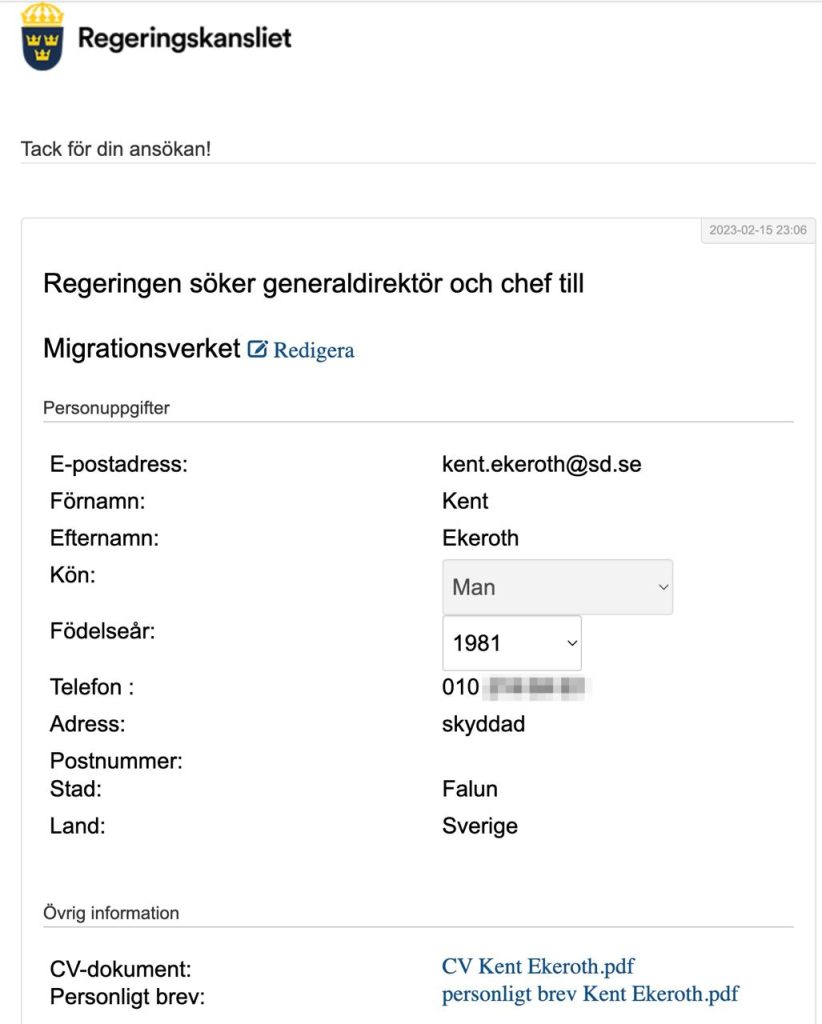The height and width of the screenshot is (1024, 822).
Task: Click the 2023-02-15 23:06 timestamp badge
Action: [x=757, y=230]
